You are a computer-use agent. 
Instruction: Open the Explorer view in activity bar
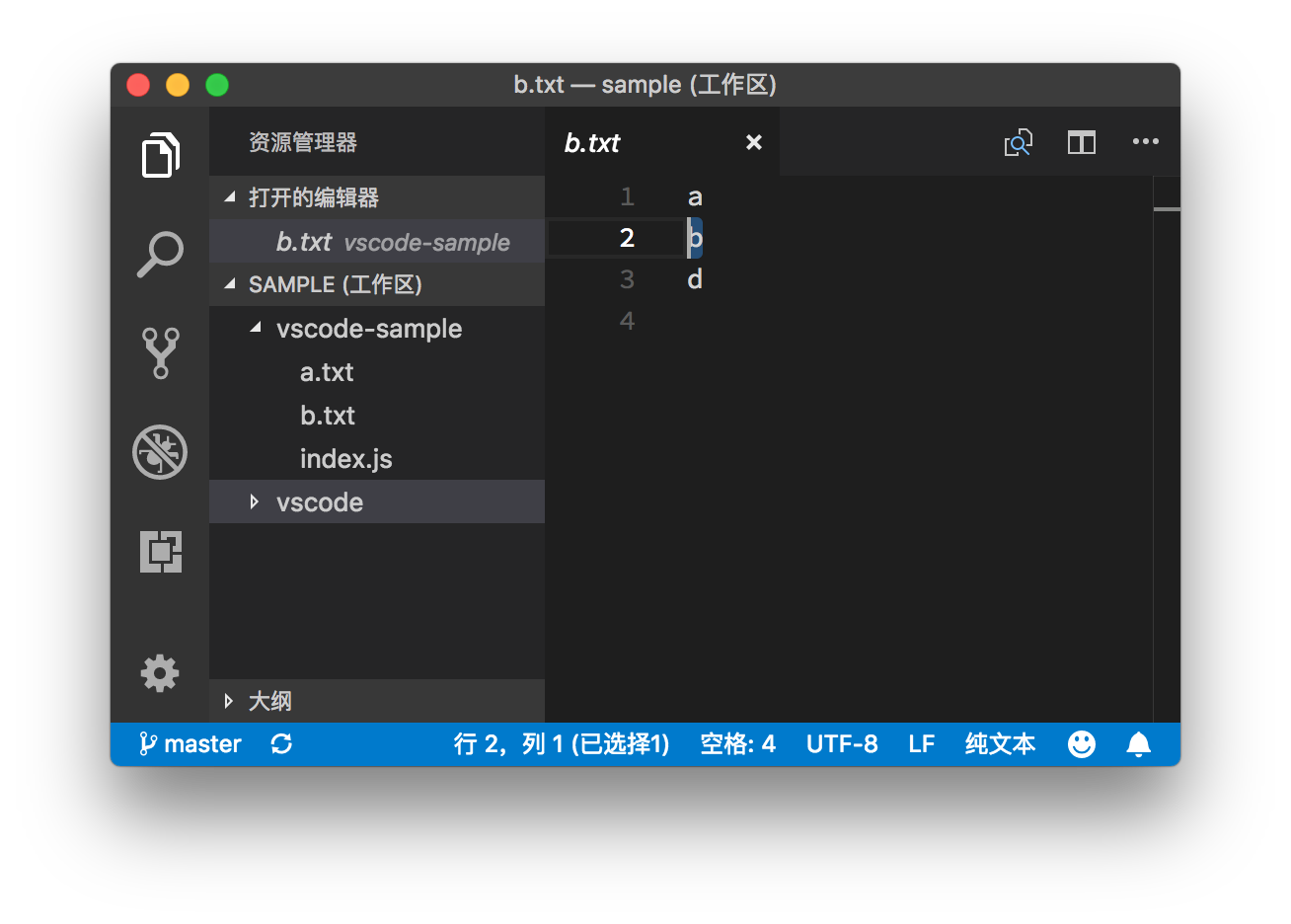tap(160, 155)
